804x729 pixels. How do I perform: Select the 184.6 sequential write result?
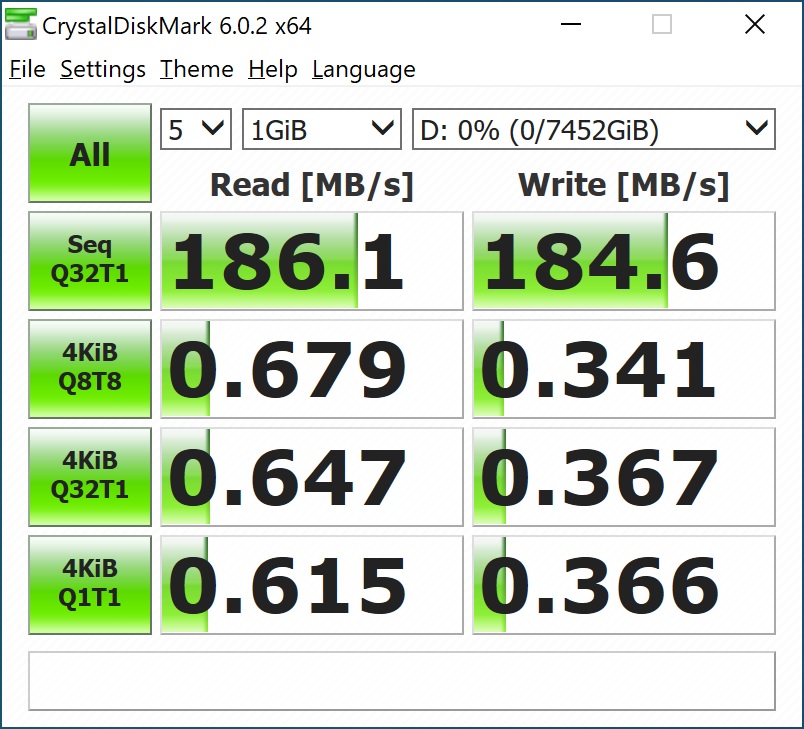[x=624, y=261]
